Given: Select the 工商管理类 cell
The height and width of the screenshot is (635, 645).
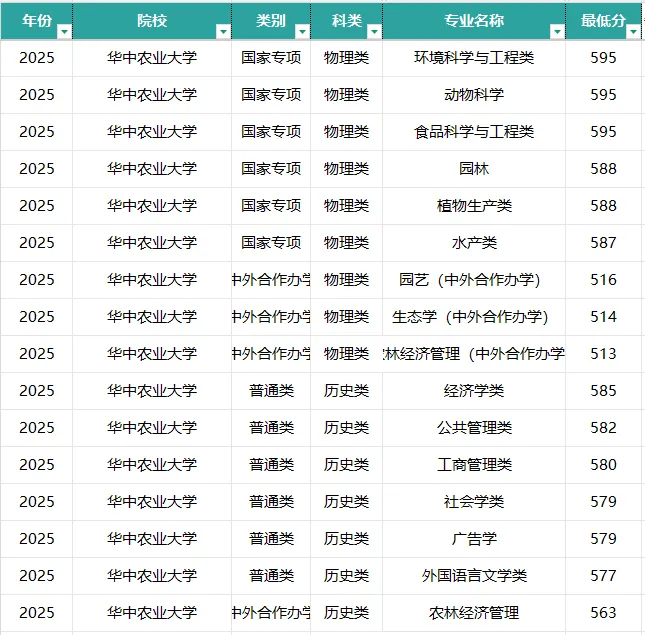Looking at the screenshot, I should (x=474, y=465).
